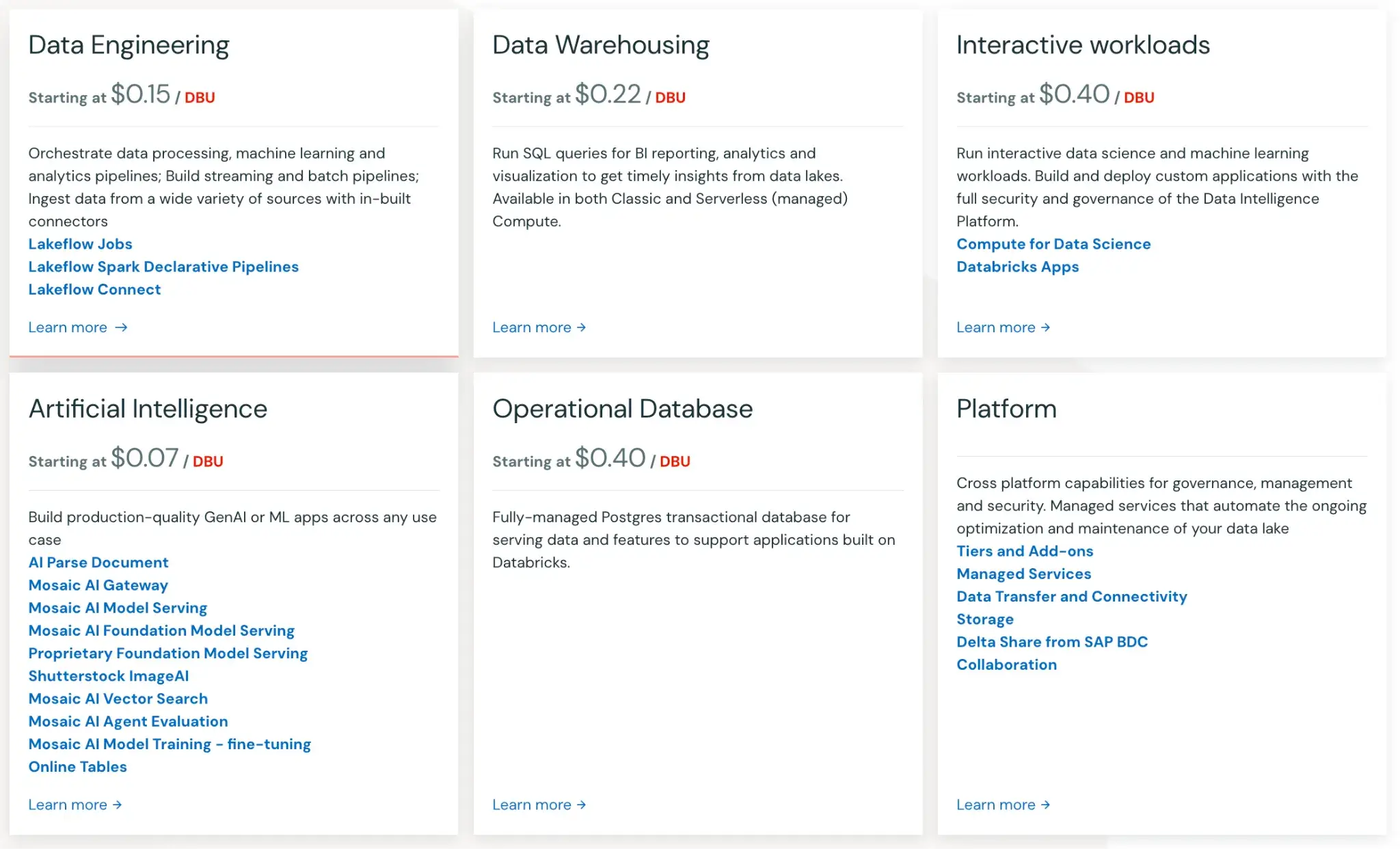Open the Lakeflow Jobs link
This screenshot has height=849, width=1400.
pyautogui.click(x=80, y=244)
